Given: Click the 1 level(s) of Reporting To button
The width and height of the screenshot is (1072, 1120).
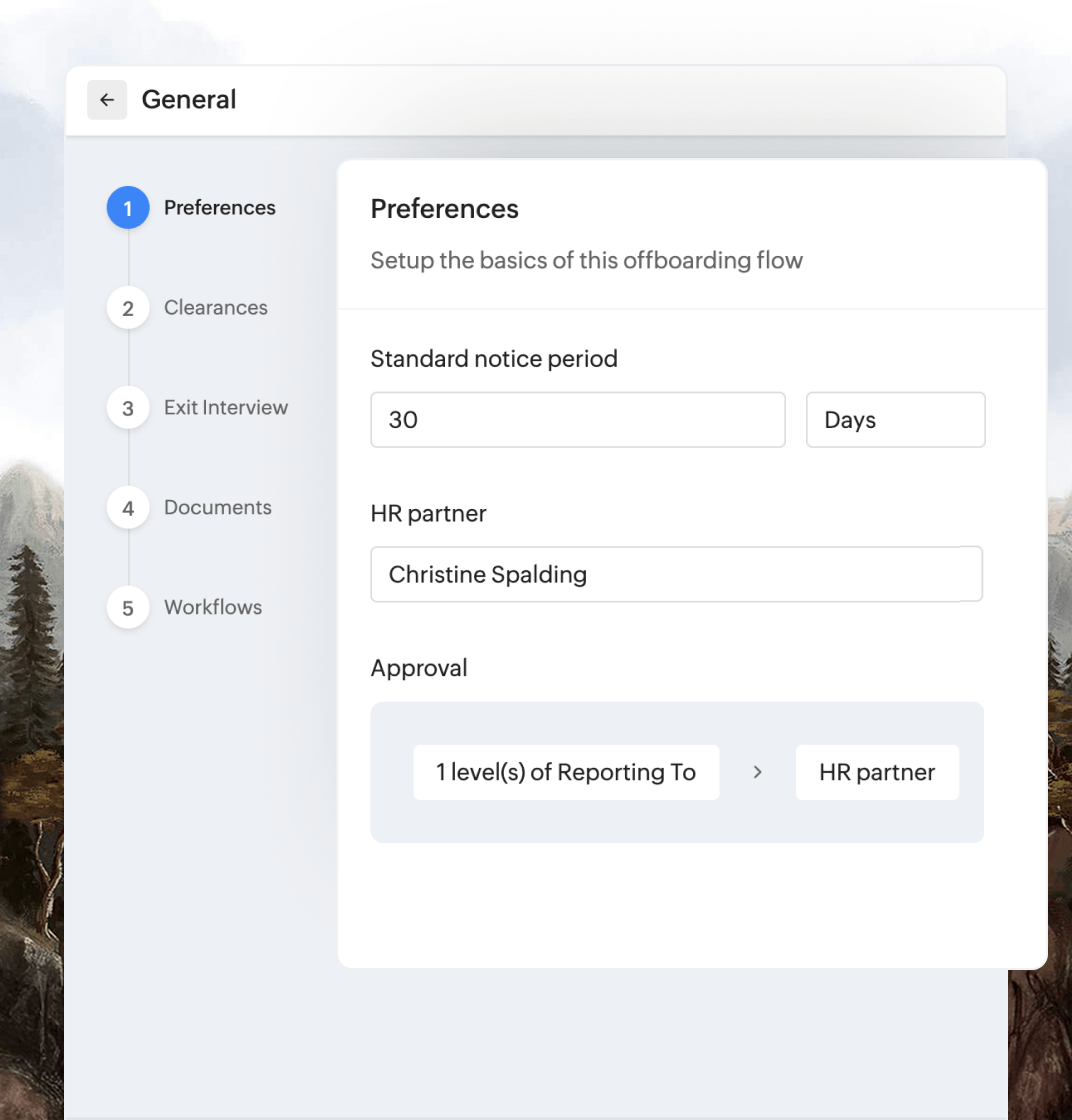Looking at the screenshot, I should click(565, 771).
